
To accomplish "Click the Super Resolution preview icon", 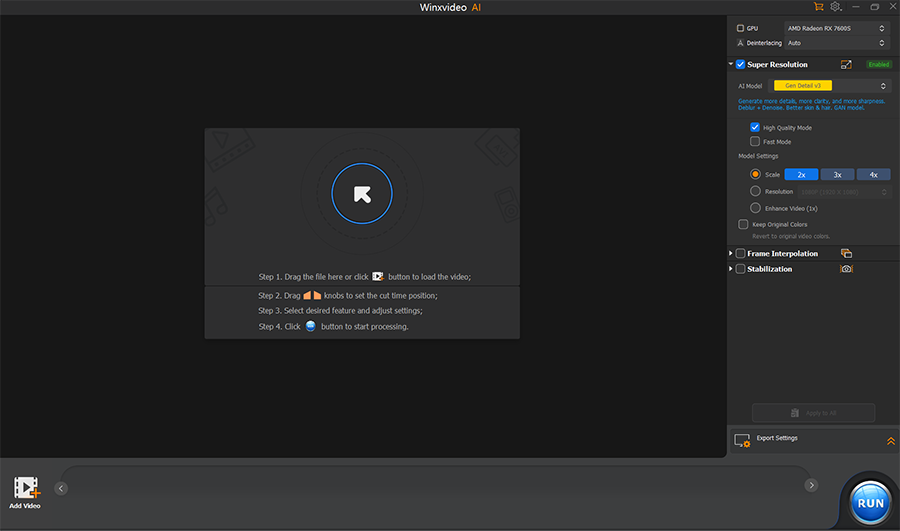I will [x=846, y=64].
